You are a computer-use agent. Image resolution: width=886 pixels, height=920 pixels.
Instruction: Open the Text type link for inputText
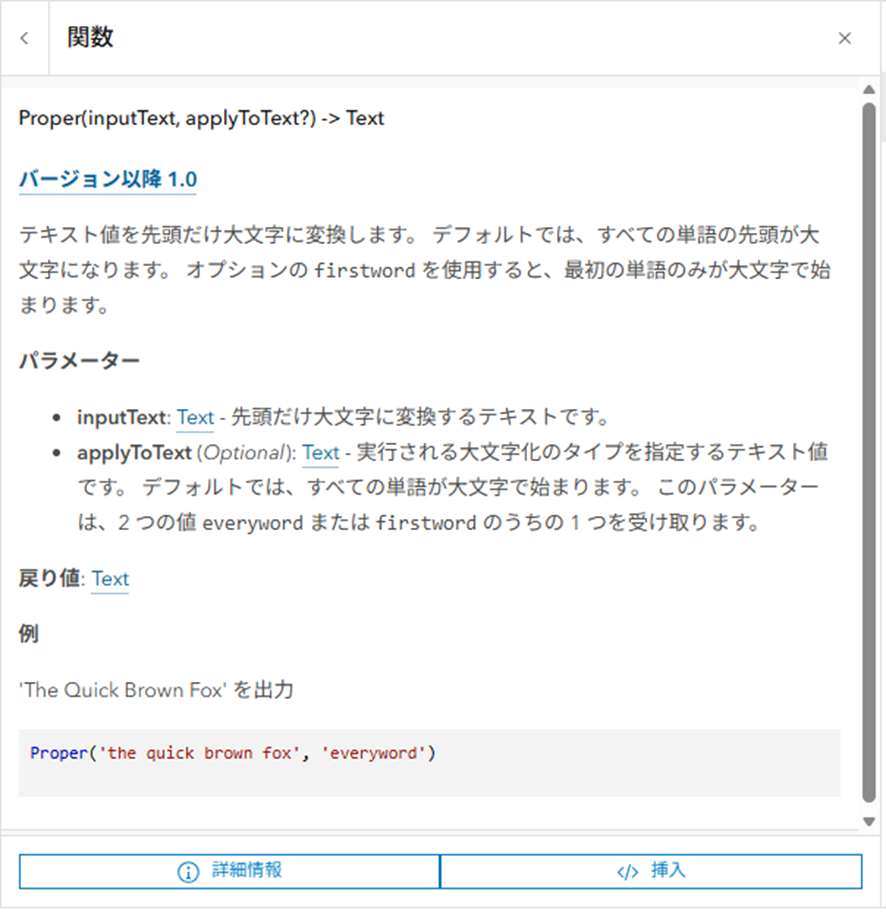pos(196,417)
